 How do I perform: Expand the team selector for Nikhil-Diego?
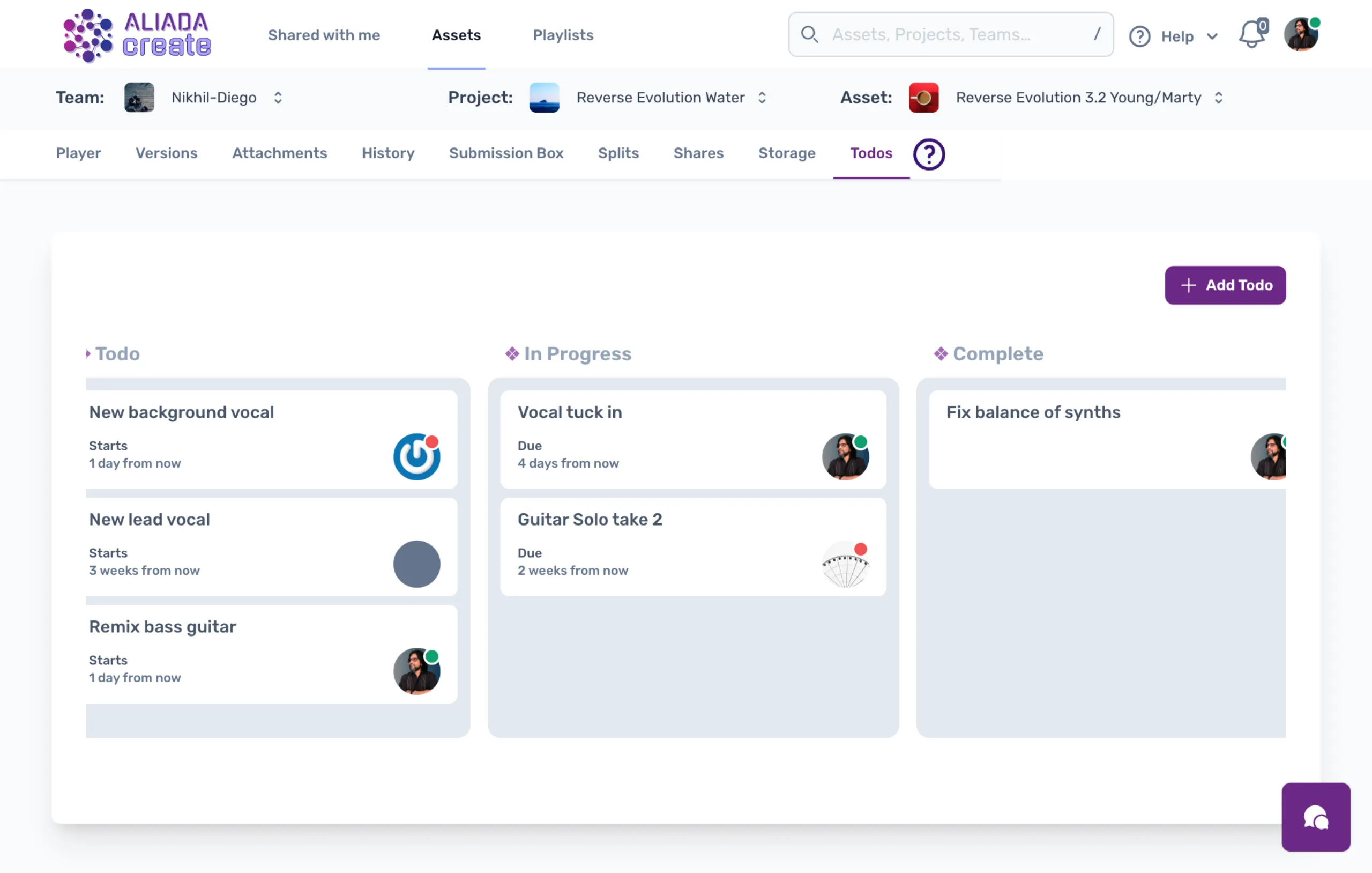(x=278, y=98)
